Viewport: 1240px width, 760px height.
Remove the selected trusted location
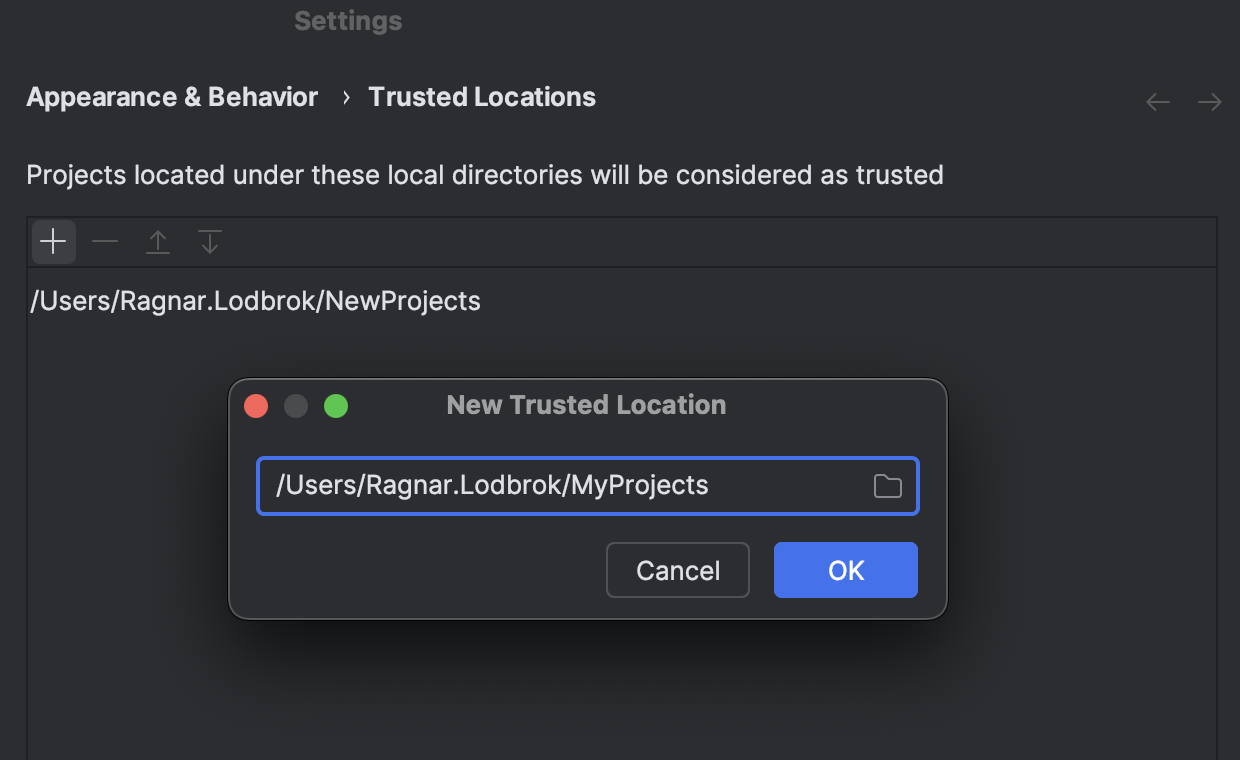pos(104,241)
